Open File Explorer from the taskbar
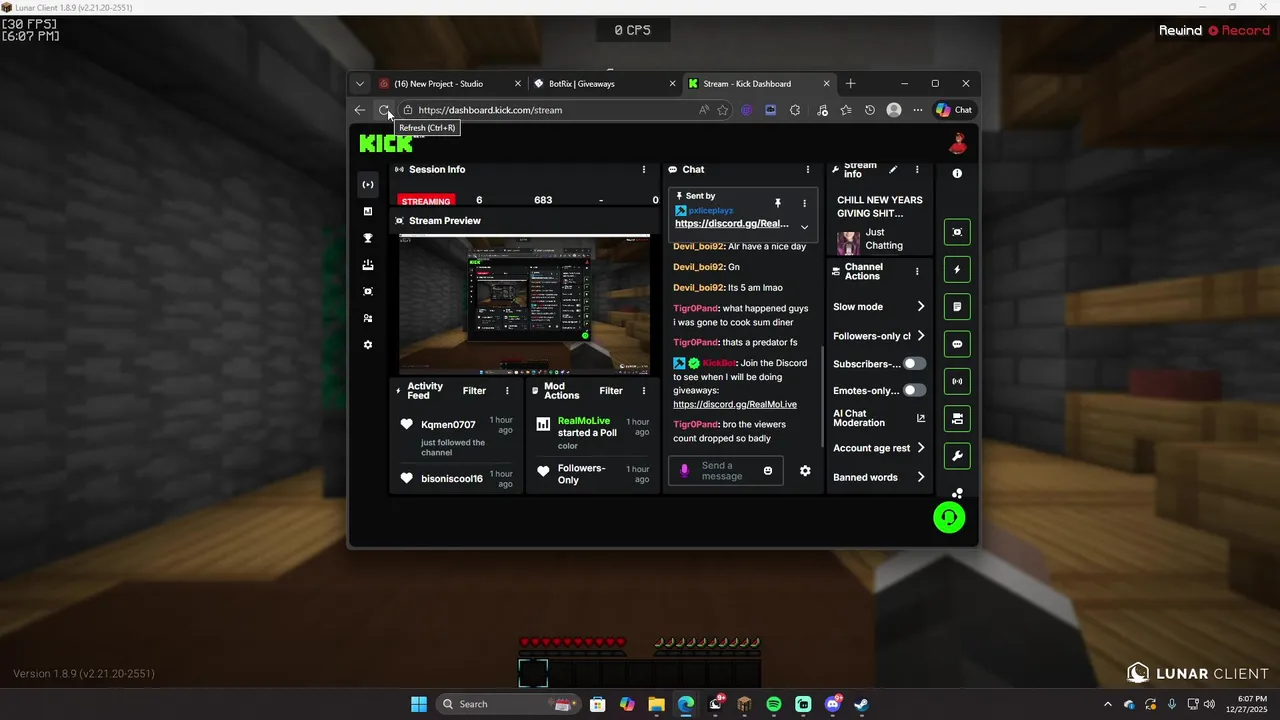The height and width of the screenshot is (720, 1280). coord(656,704)
